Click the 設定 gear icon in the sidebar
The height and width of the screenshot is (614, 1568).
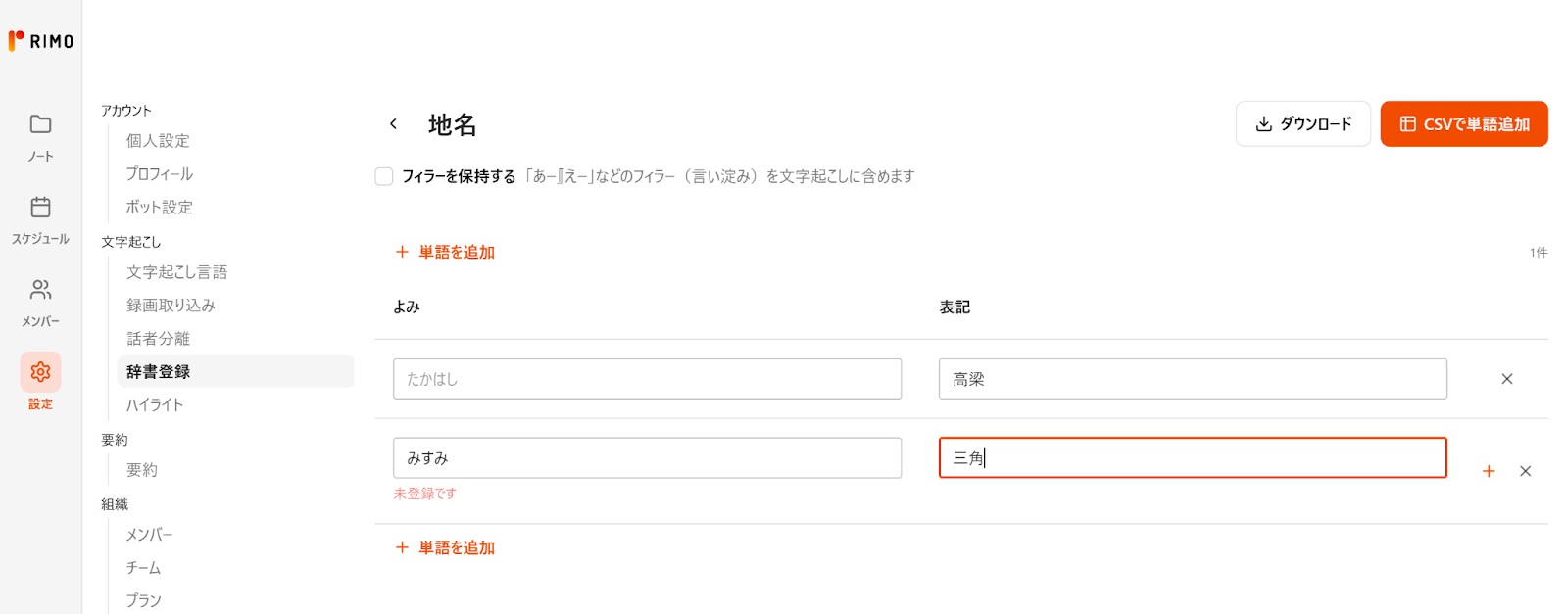tap(40, 372)
